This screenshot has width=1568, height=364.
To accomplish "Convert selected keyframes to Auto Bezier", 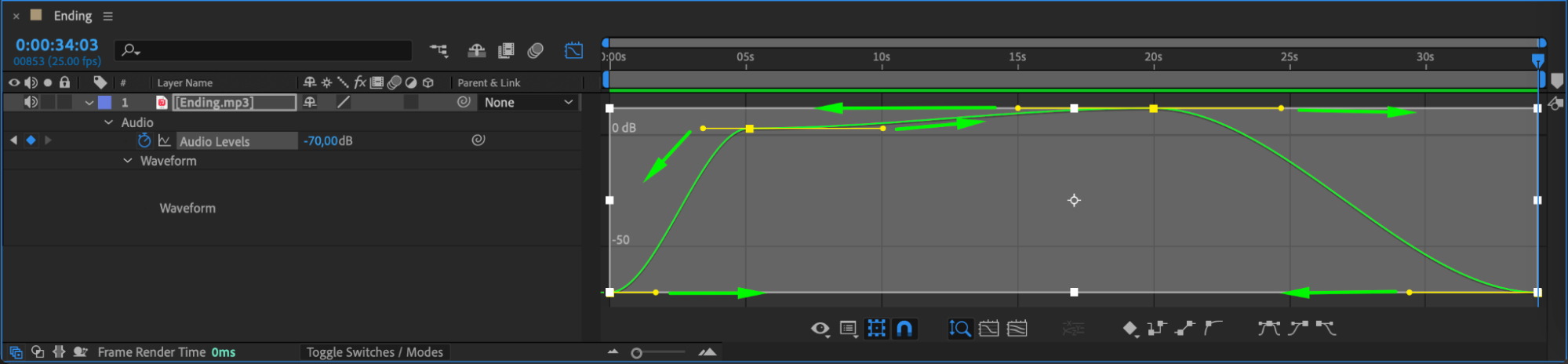I will (1213, 328).
